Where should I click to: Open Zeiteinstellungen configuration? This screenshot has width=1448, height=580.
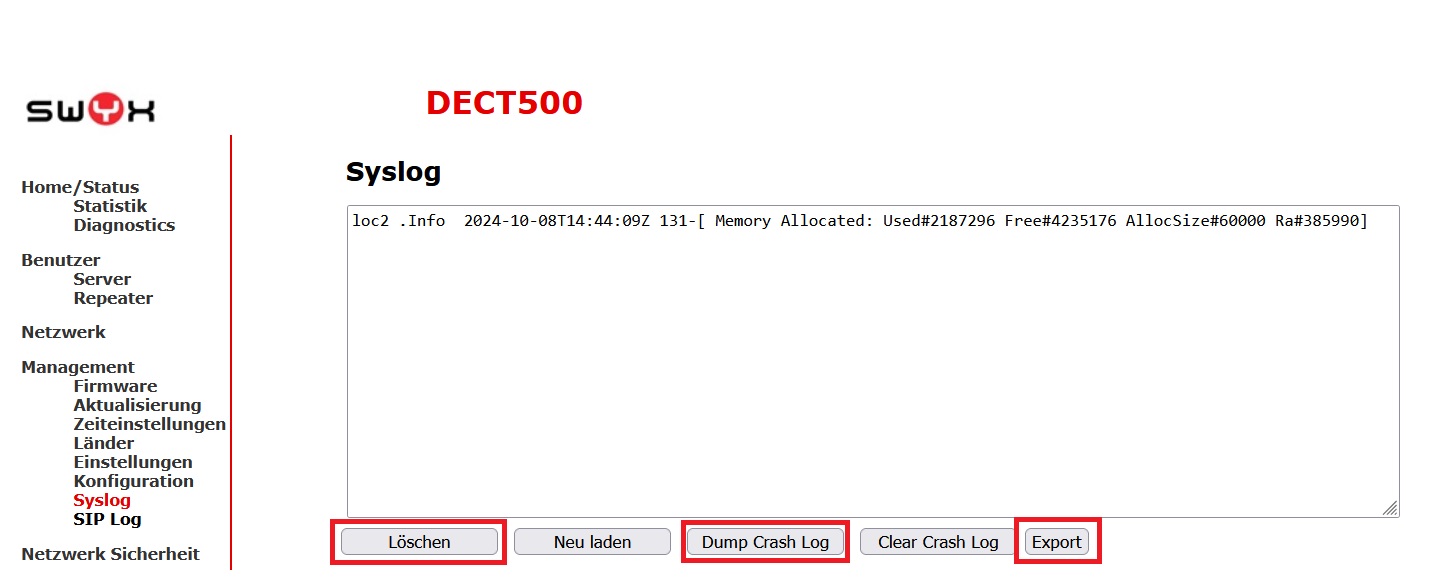click(149, 424)
